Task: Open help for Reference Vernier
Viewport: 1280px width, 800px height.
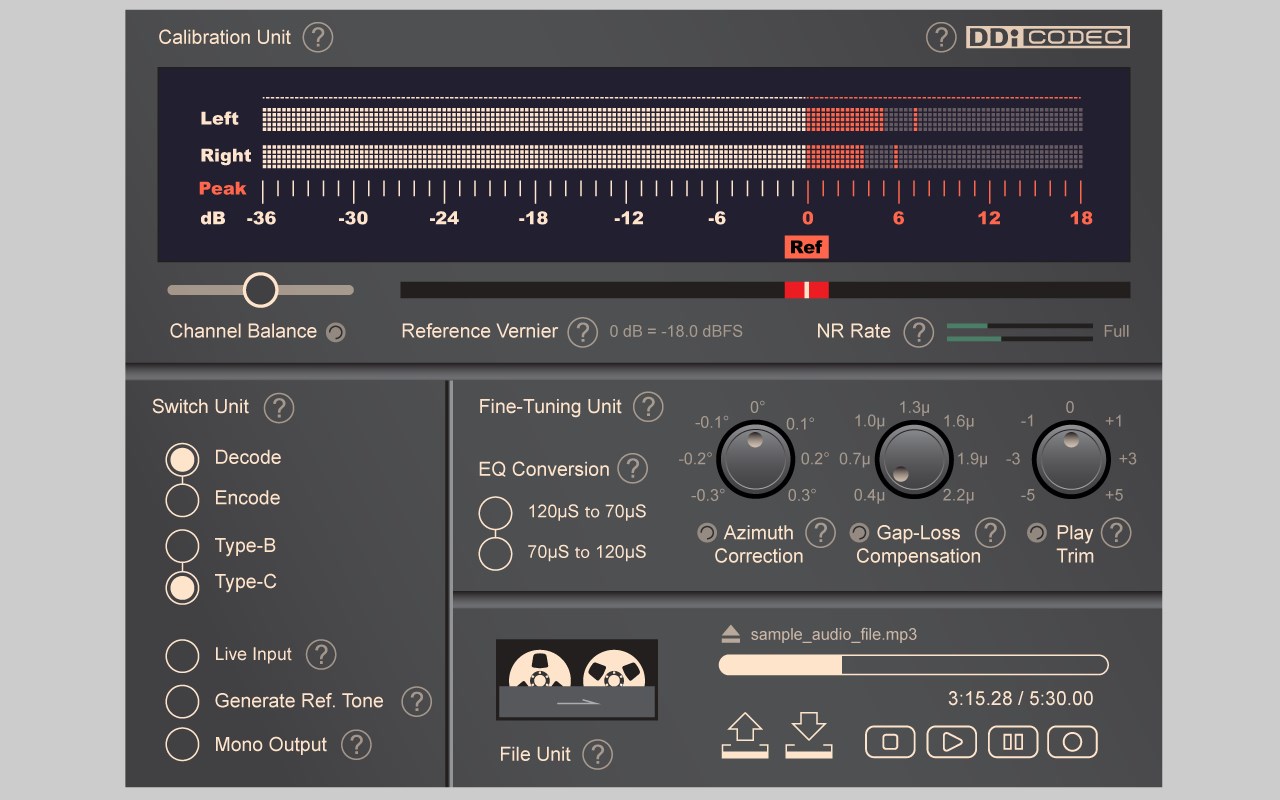Action: coord(582,332)
